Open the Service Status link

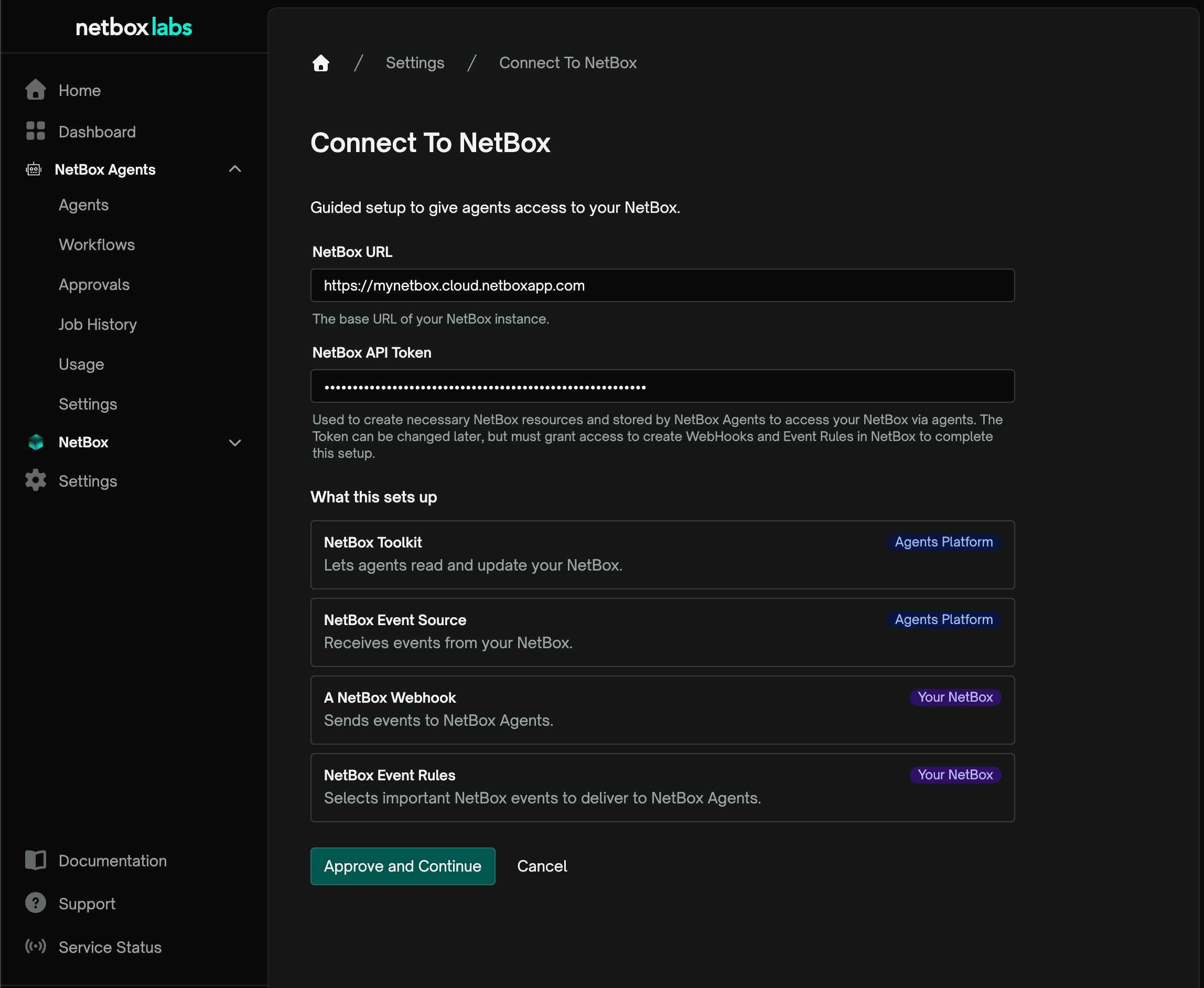point(111,947)
